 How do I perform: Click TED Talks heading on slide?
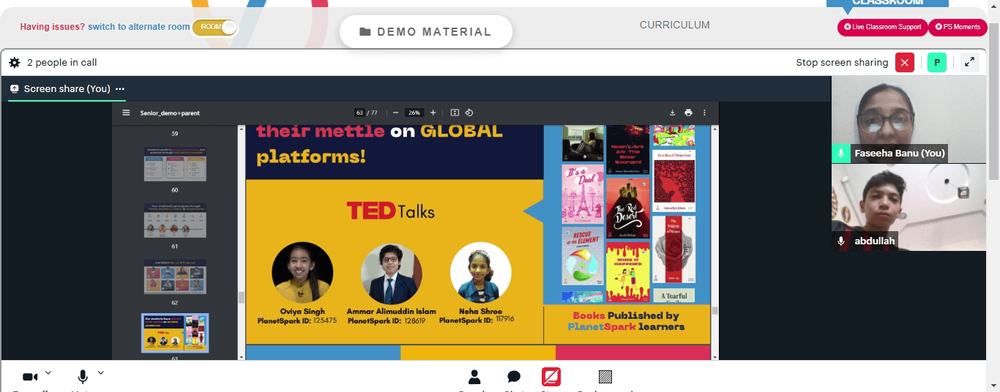pyautogui.click(x=390, y=210)
